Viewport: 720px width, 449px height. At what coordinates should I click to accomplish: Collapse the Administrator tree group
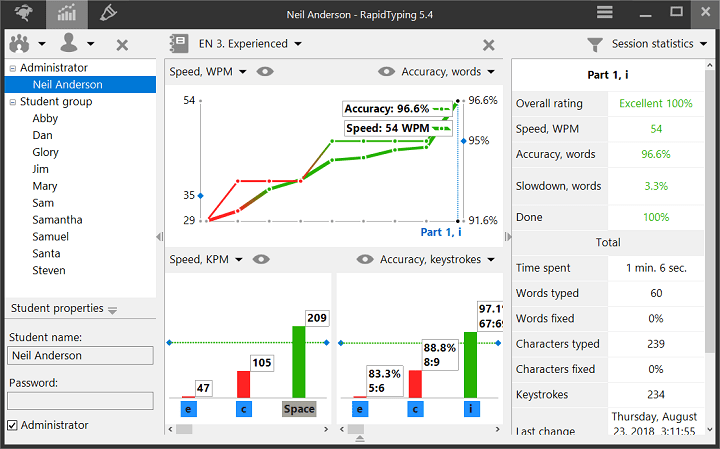[x=13, y=68]
